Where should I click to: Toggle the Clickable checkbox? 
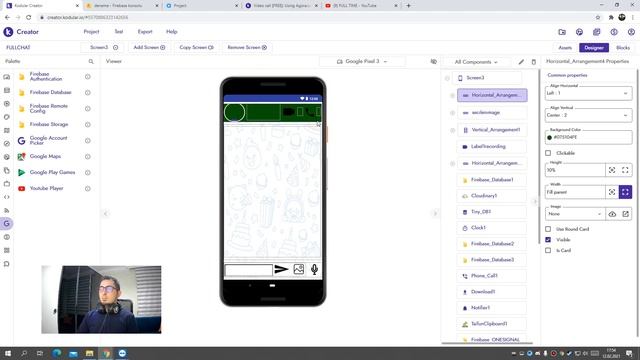click(x=548, y=153)
